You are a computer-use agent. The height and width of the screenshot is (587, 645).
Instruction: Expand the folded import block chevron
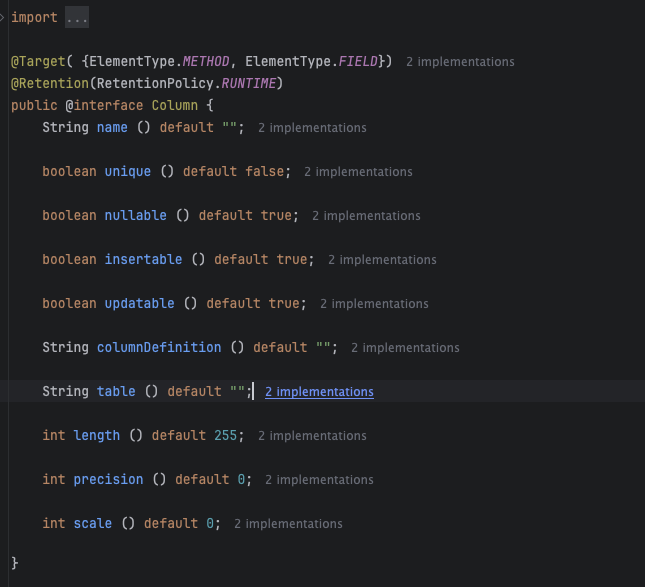[2, 17]
